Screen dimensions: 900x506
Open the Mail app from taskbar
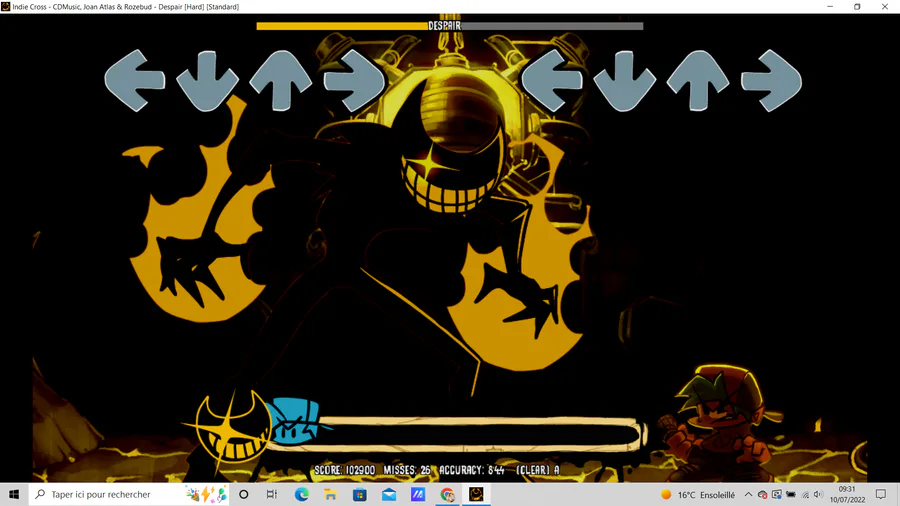tap(389, 494)
